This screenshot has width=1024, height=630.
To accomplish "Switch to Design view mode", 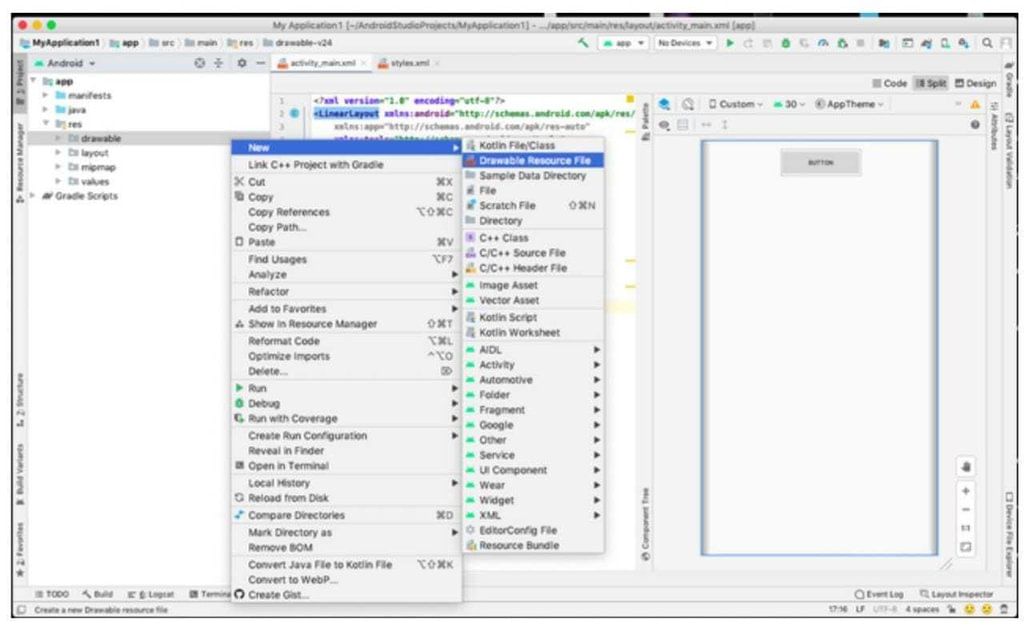I will pos(975,83).
